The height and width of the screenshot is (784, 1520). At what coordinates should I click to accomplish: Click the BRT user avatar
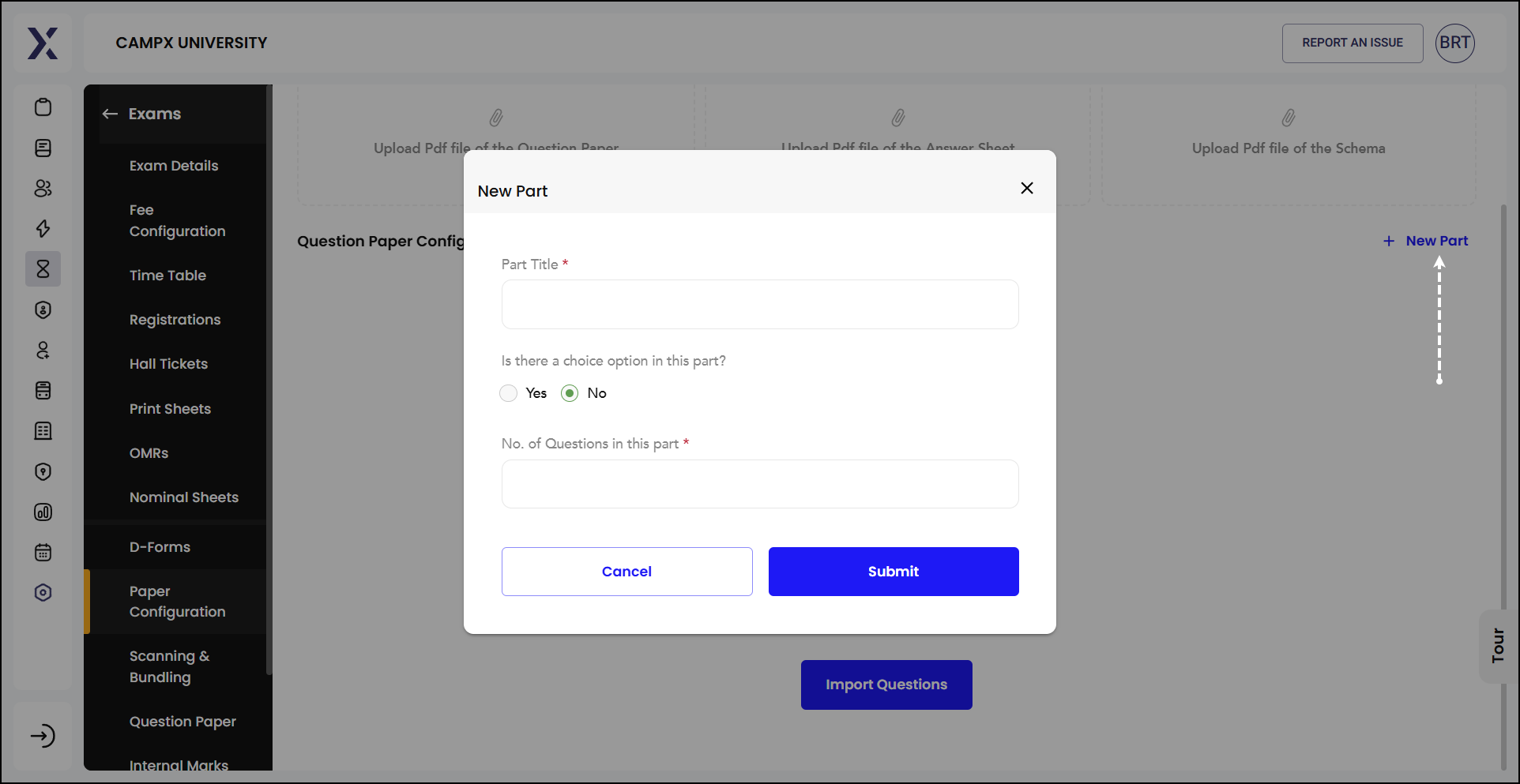(1455, 43)
